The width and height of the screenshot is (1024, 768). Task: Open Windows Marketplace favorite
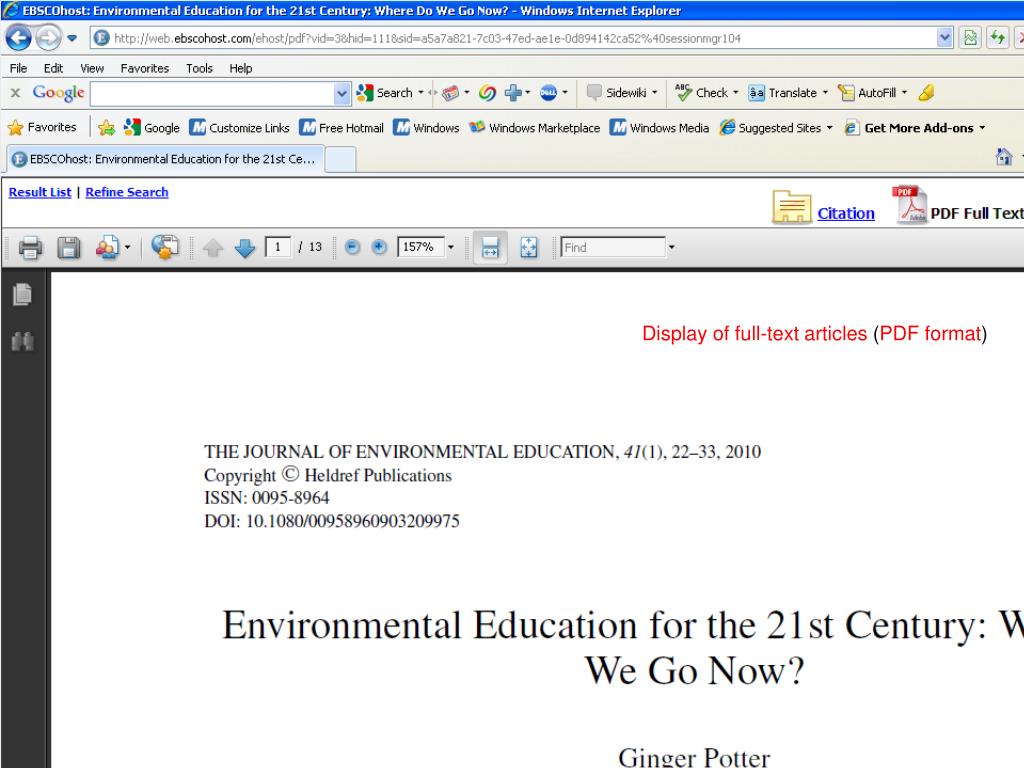pos(534,127)
